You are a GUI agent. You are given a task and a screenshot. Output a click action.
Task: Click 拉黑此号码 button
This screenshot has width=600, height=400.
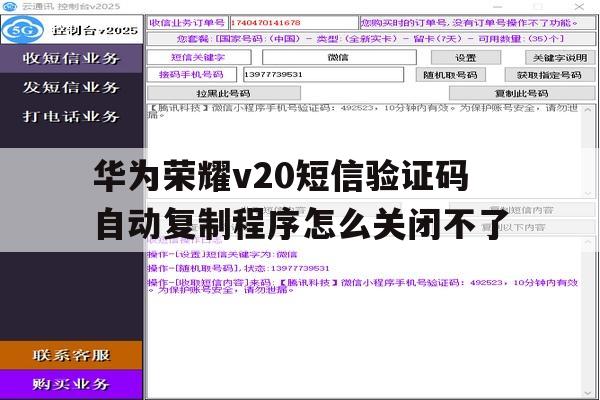pos(224,93)
